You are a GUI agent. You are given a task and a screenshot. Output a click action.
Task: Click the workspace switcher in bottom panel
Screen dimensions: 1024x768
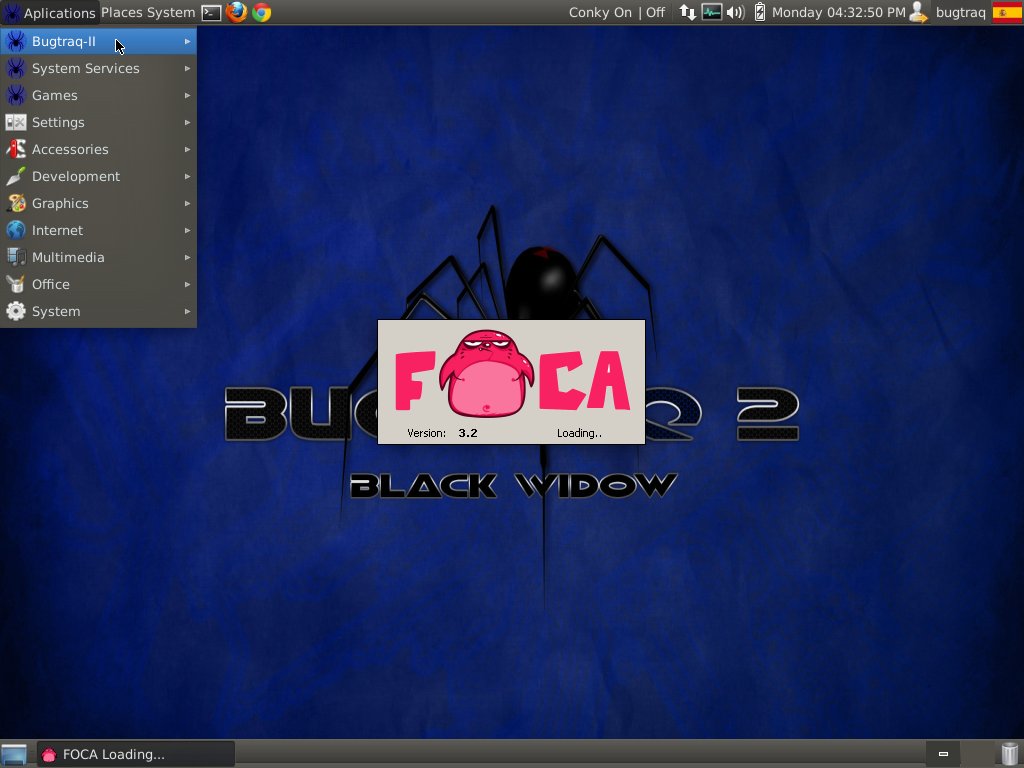[x=943, y=754]
